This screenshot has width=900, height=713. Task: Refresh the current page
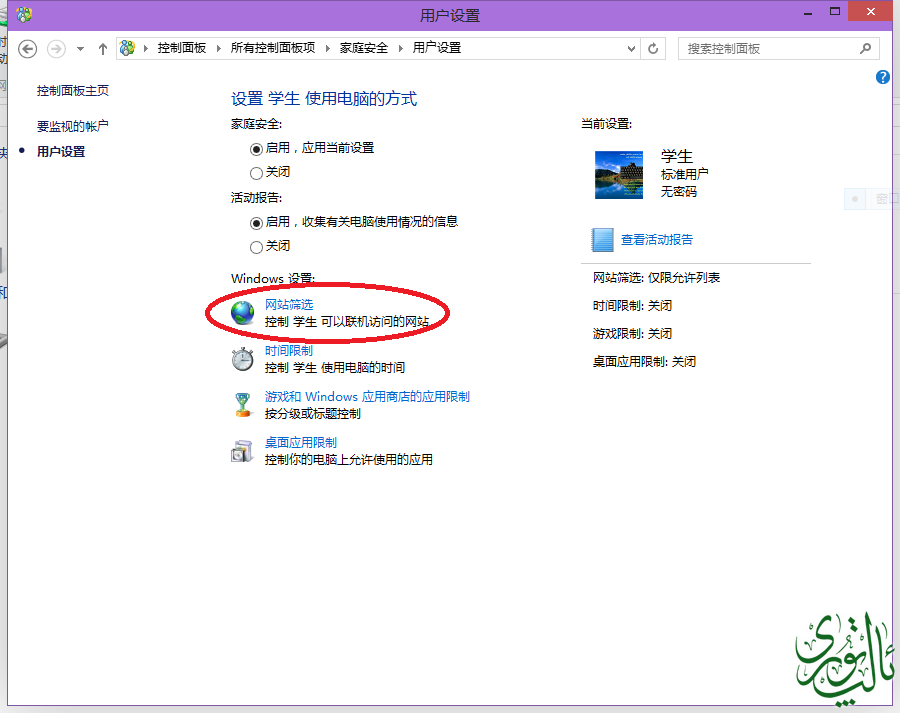(653, 49)
